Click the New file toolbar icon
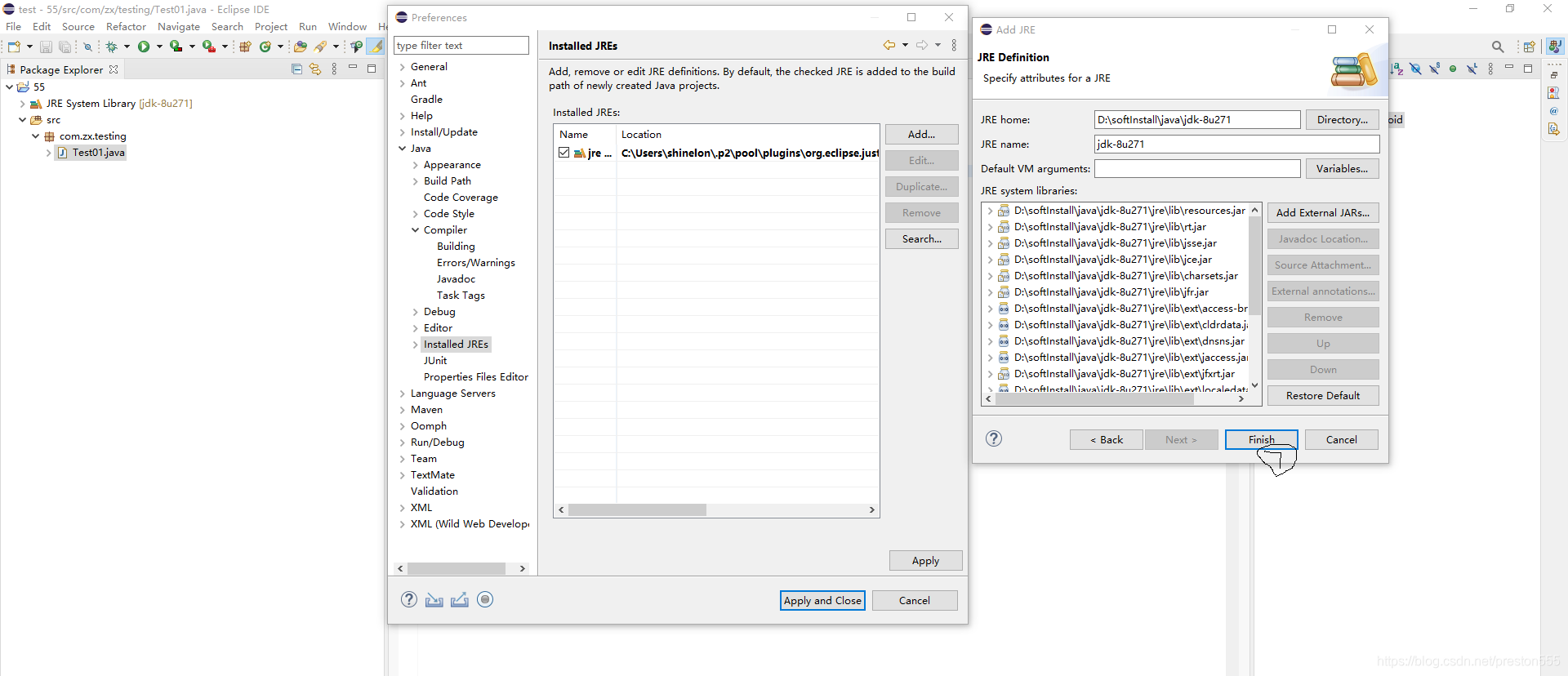1568x676 pixels. pos(14,47)
